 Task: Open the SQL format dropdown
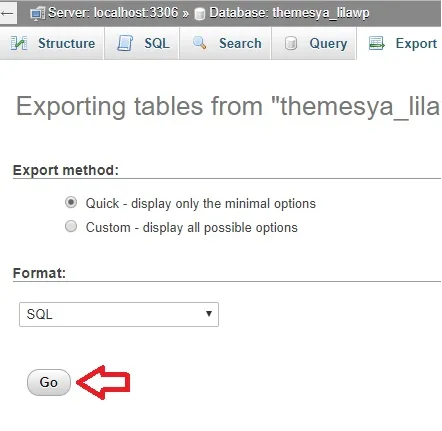tap(119, 314)
